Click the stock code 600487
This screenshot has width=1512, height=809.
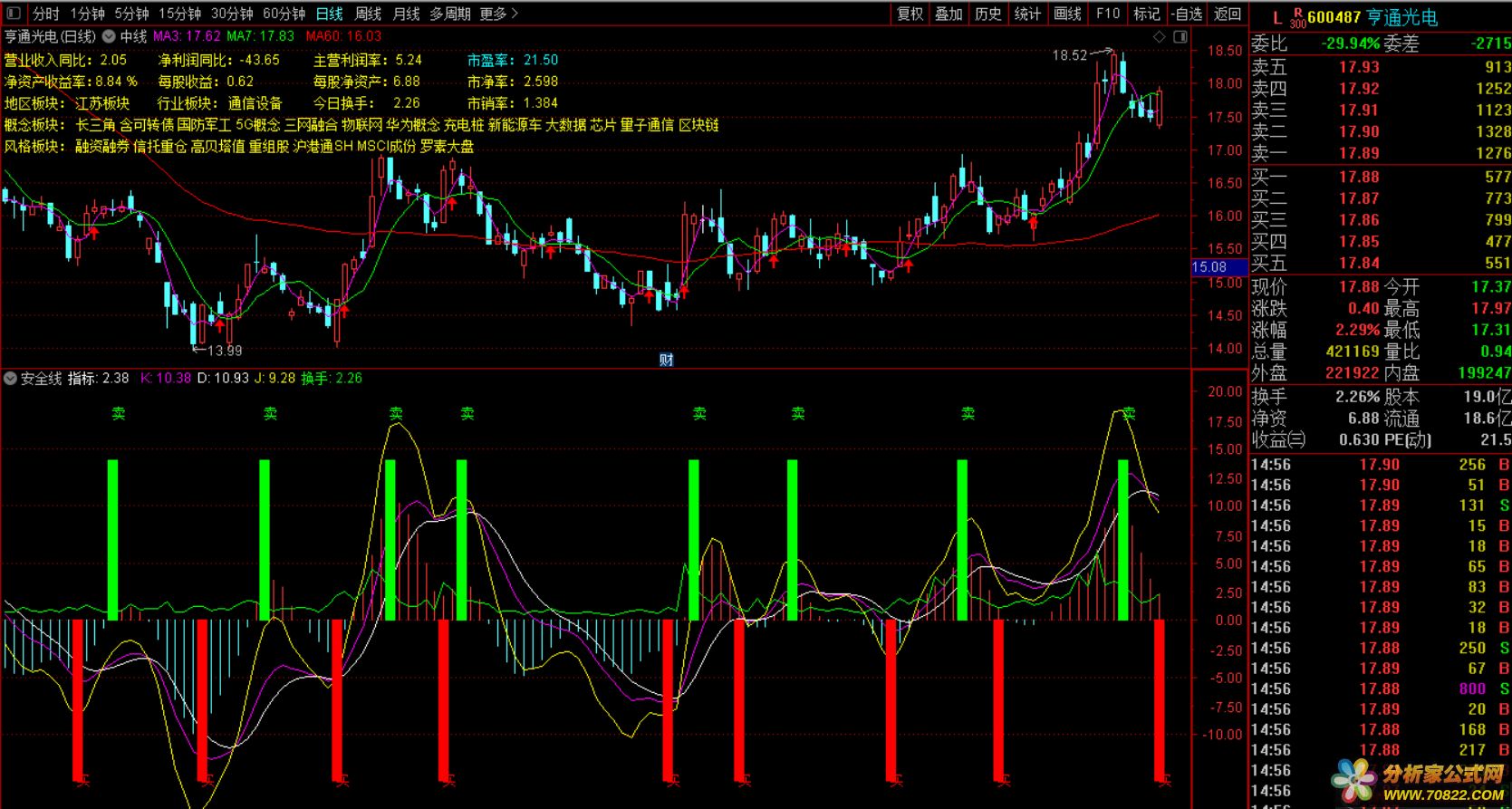click(1334, 17)
